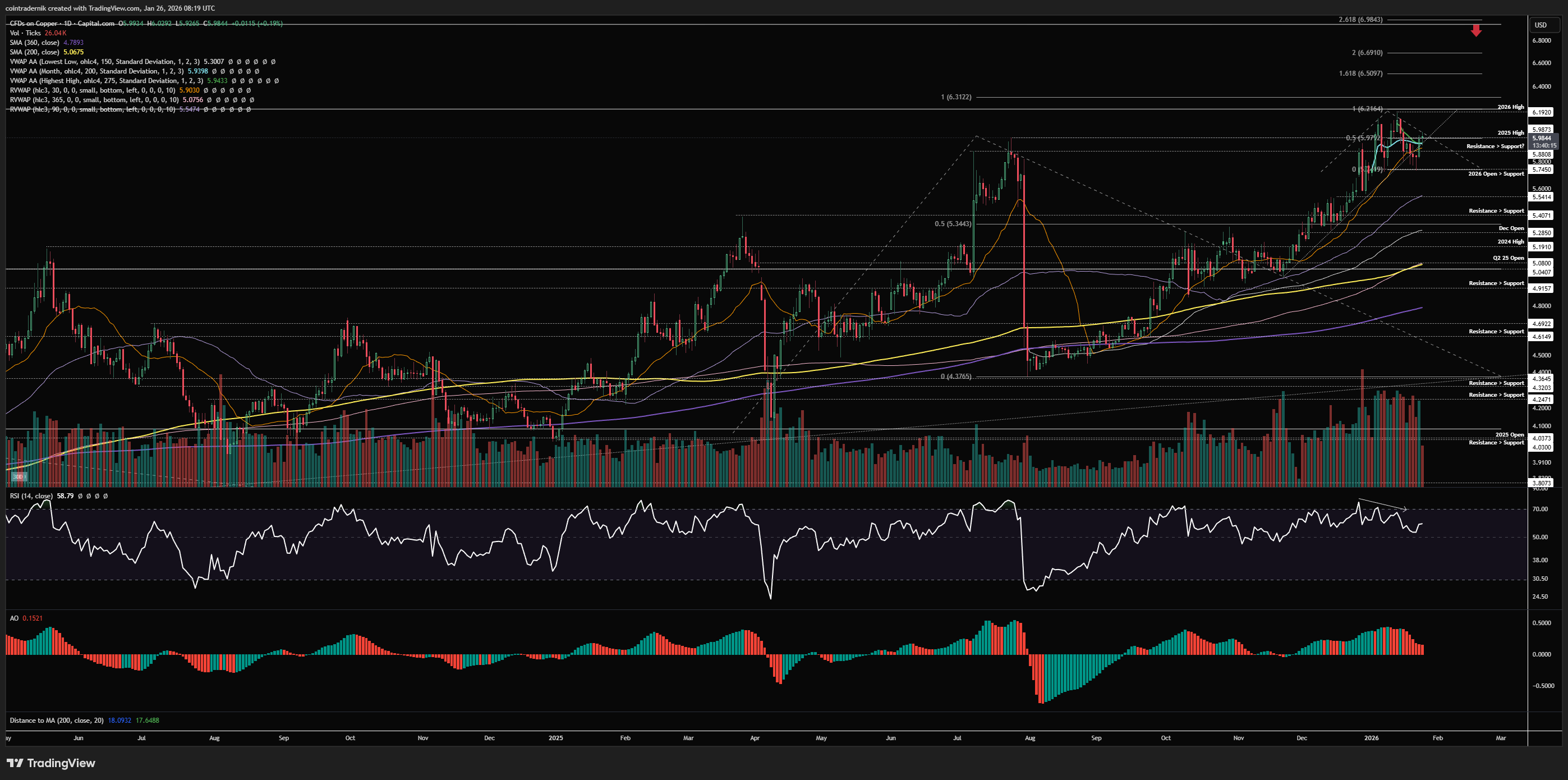This screenshot has height=780, width=1568.
Task: Click the red down arrow marker
Action: pyautogui.click(x=1476, y=30)
